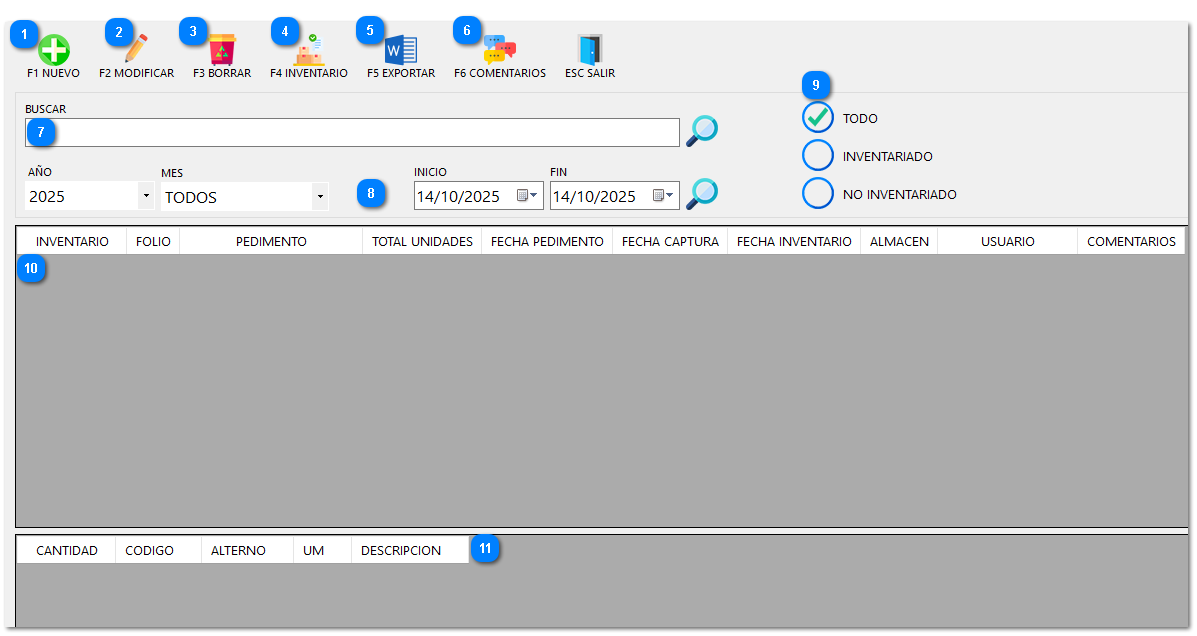Click the magnifier icon beside BUSCAR field
The height and width of the screenshot is (636, 1197).
[x=701, y=130]
